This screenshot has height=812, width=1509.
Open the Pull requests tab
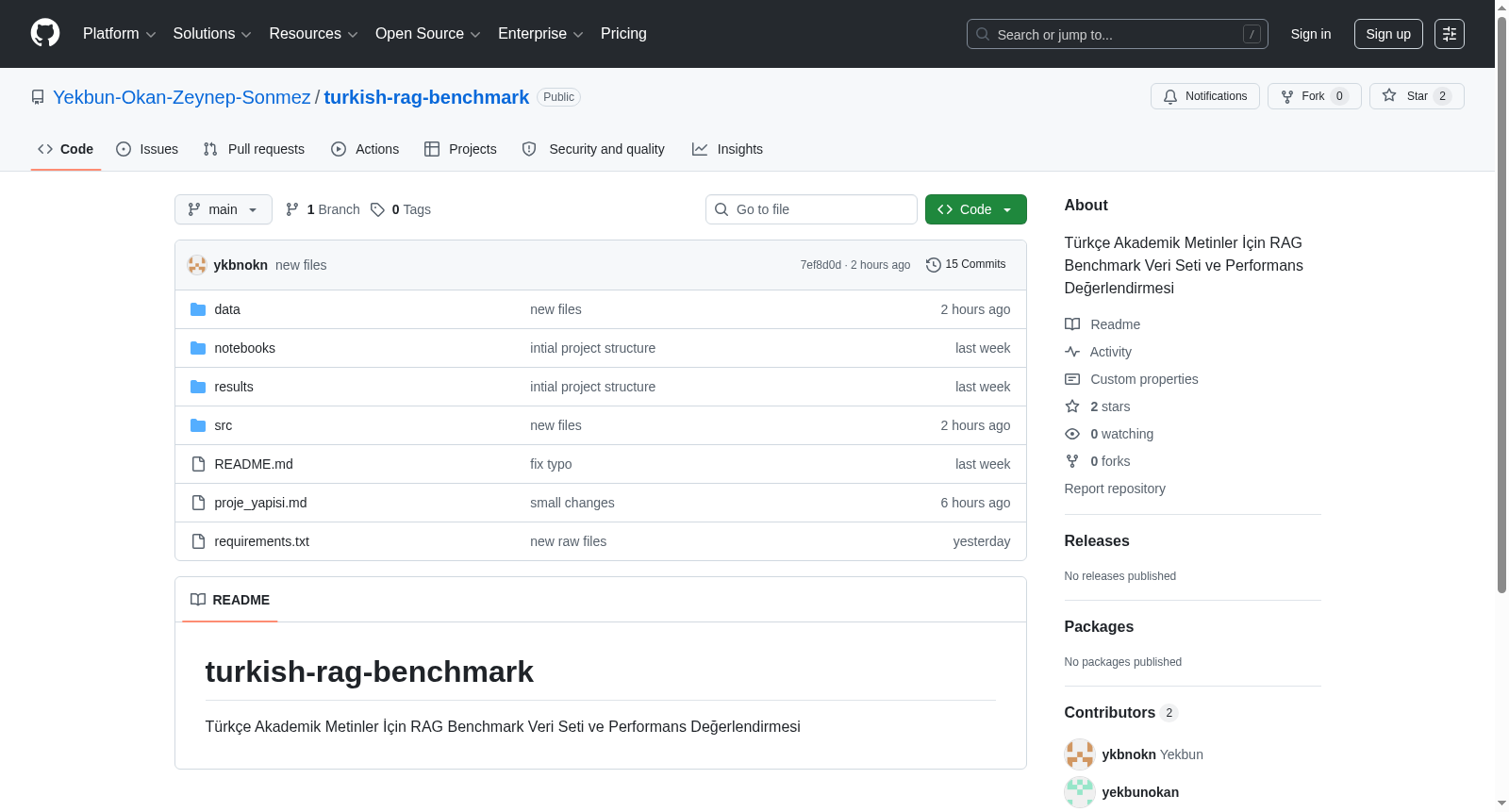[x=254, y=149]
